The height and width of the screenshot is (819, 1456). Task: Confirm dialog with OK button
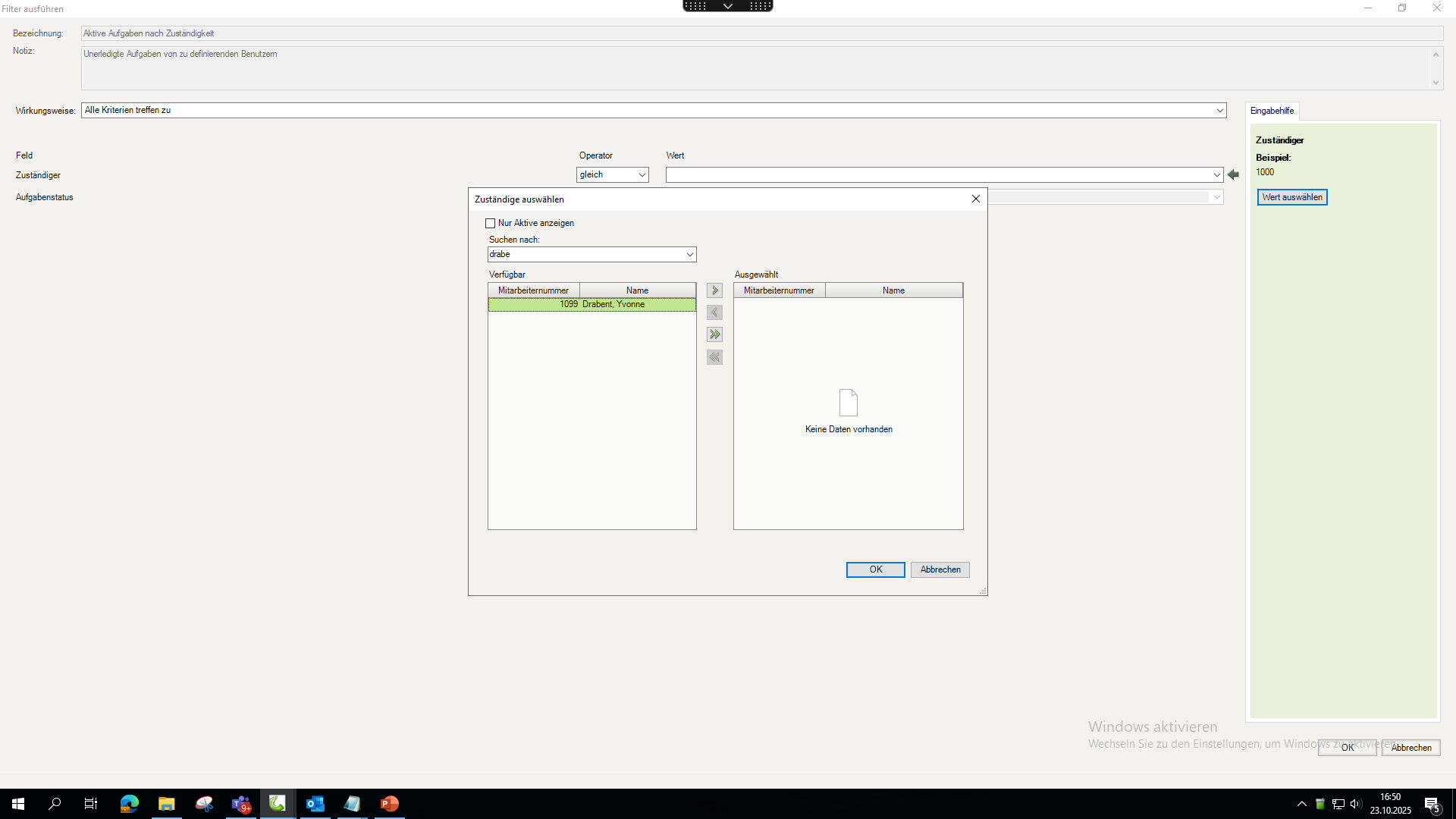pos(875,570)
